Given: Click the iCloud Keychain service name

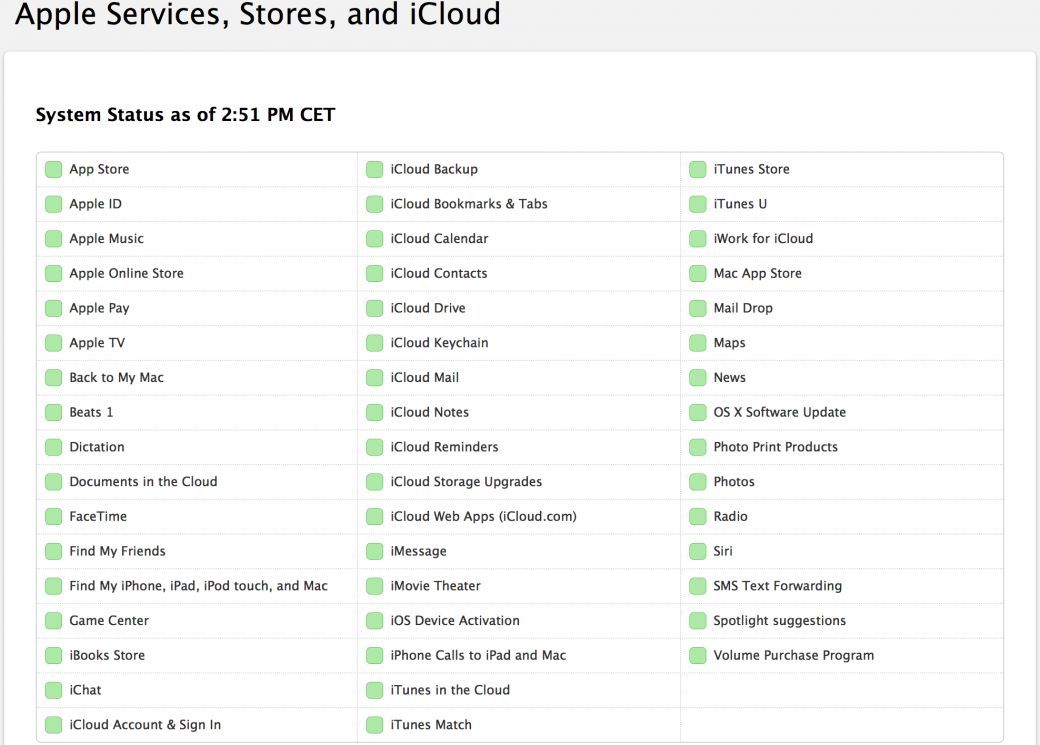Looking at the screenshot, I should click(439, 343).
